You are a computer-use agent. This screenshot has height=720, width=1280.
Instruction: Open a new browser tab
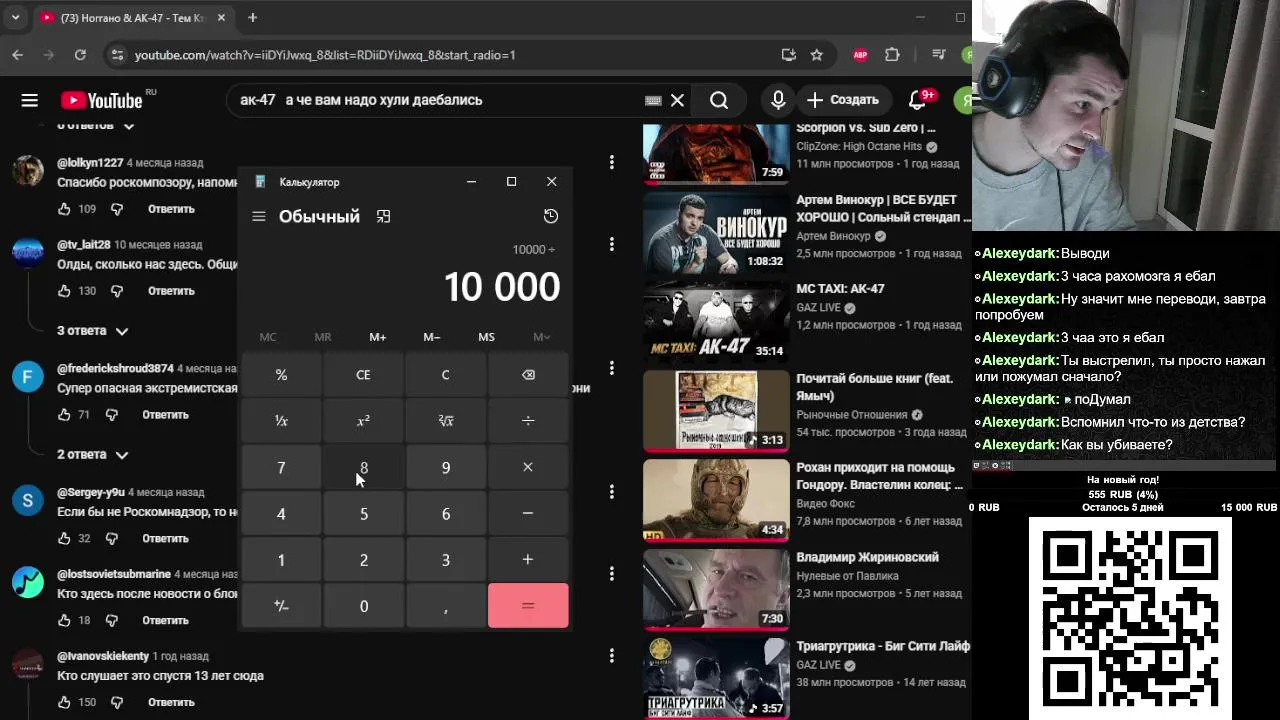252,18
